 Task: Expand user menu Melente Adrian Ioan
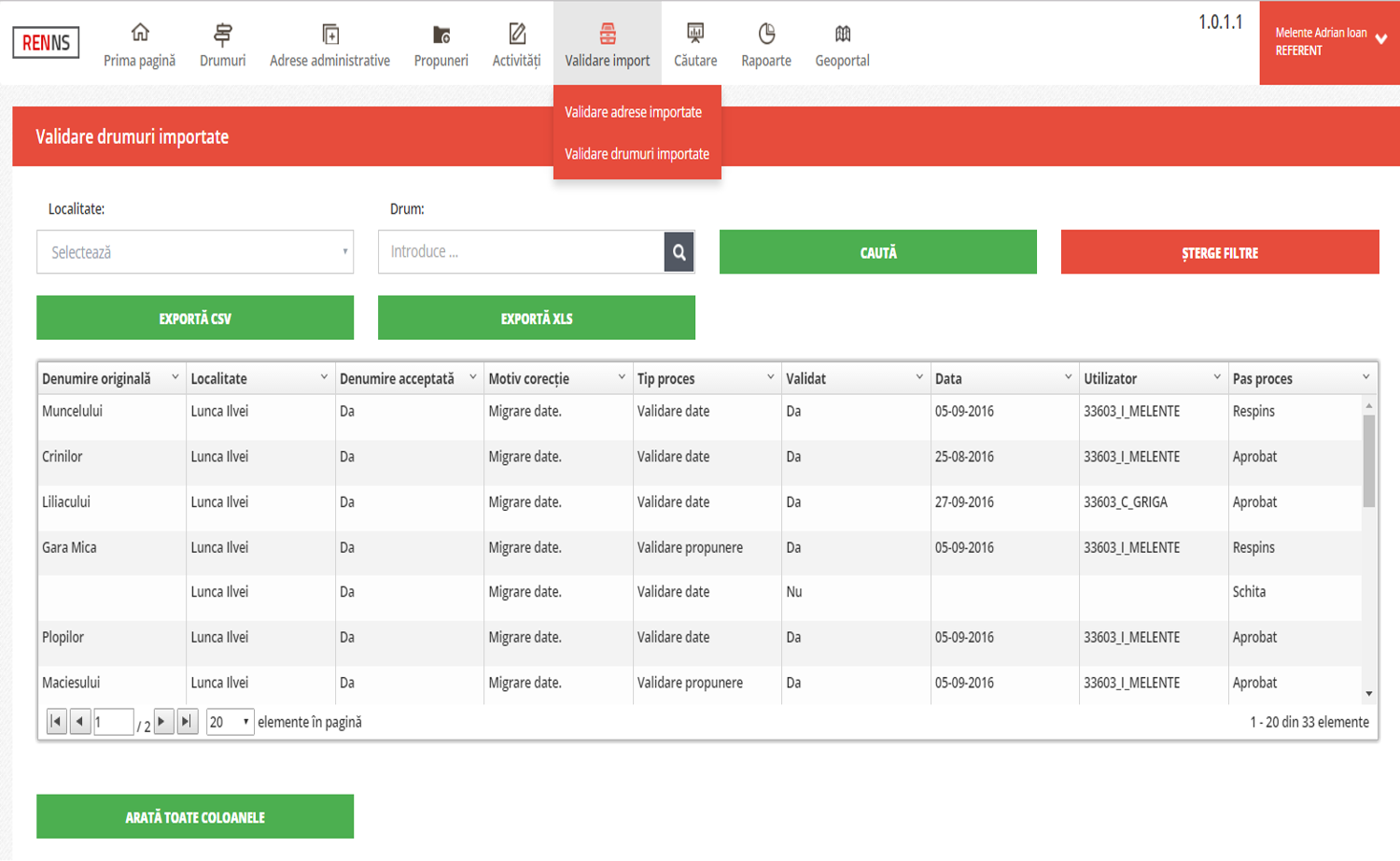pyautogui.click(x=1380, y=40)
